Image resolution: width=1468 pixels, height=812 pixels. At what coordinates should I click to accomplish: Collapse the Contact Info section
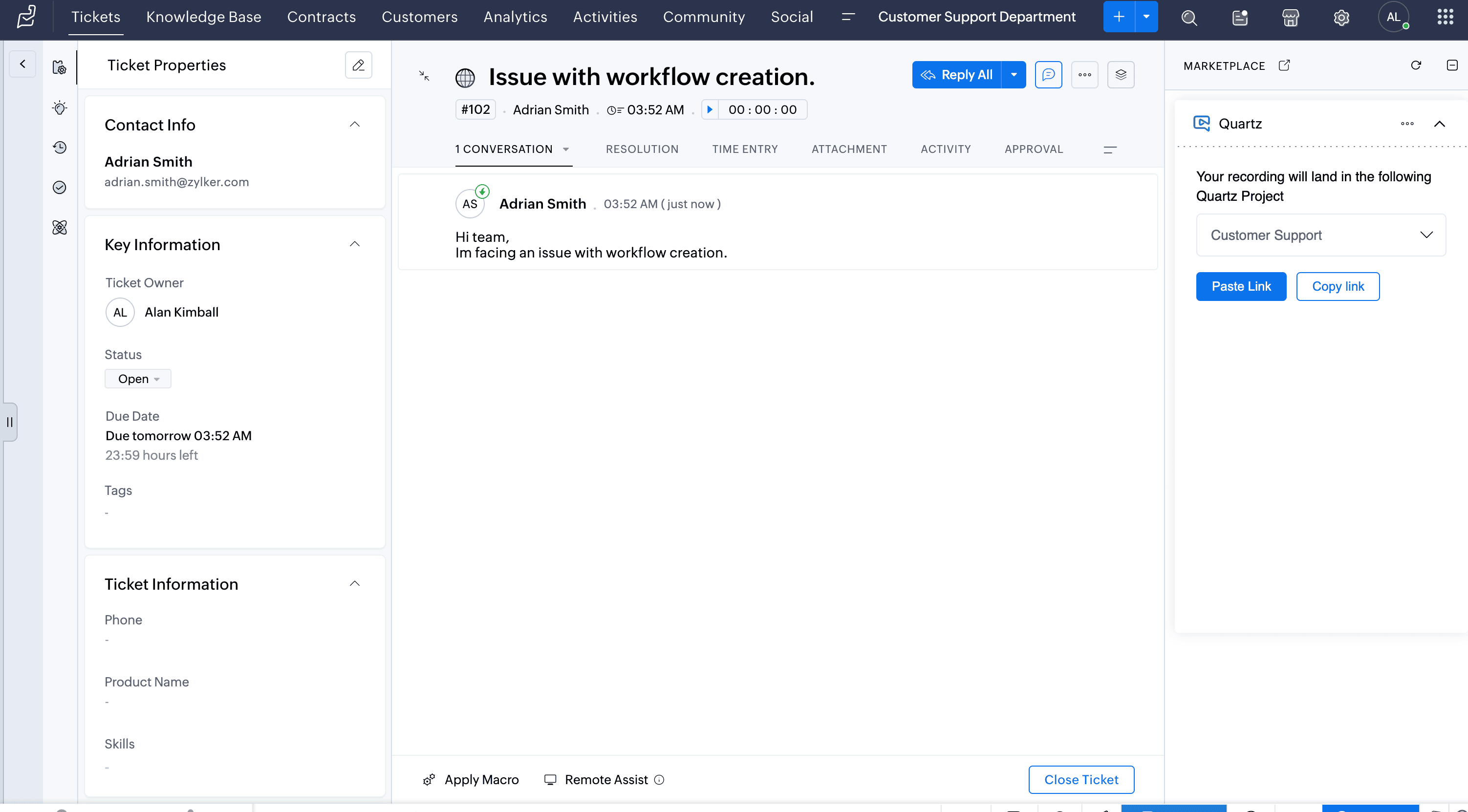[x=354, y=124]
